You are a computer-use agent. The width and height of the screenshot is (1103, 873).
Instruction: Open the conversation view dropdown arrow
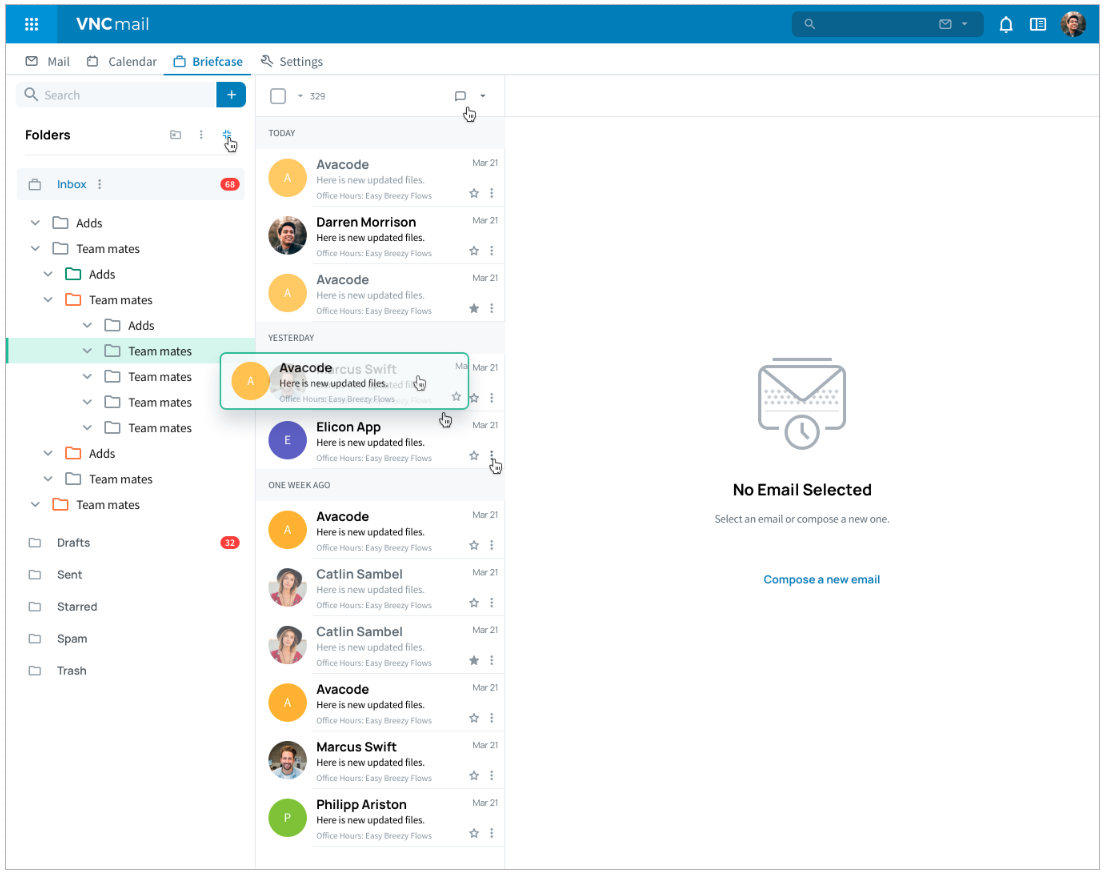pos(483,96)
